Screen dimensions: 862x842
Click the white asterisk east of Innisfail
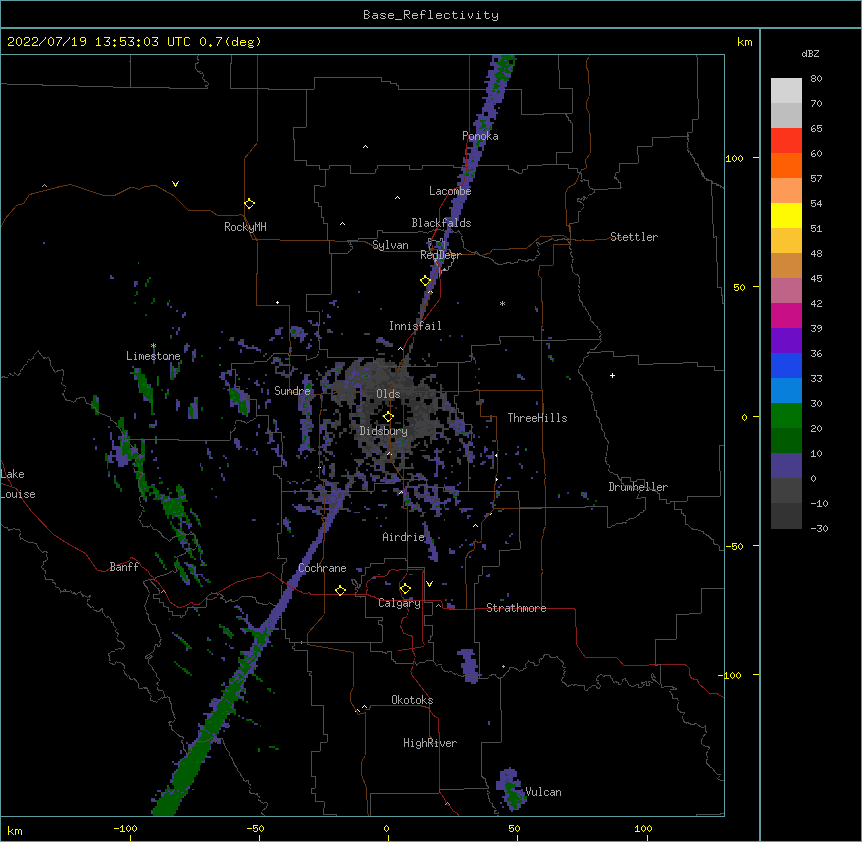coord(502,303)
